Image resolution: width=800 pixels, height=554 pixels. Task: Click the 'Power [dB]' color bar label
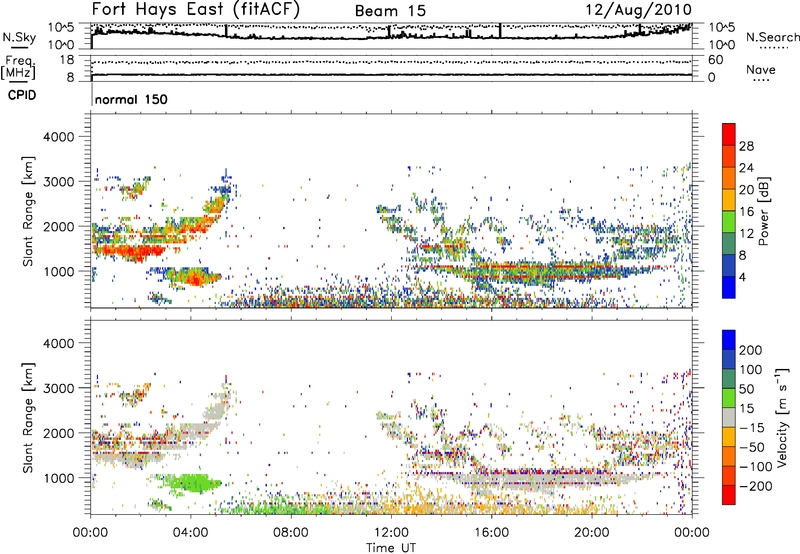pos(764,211)
